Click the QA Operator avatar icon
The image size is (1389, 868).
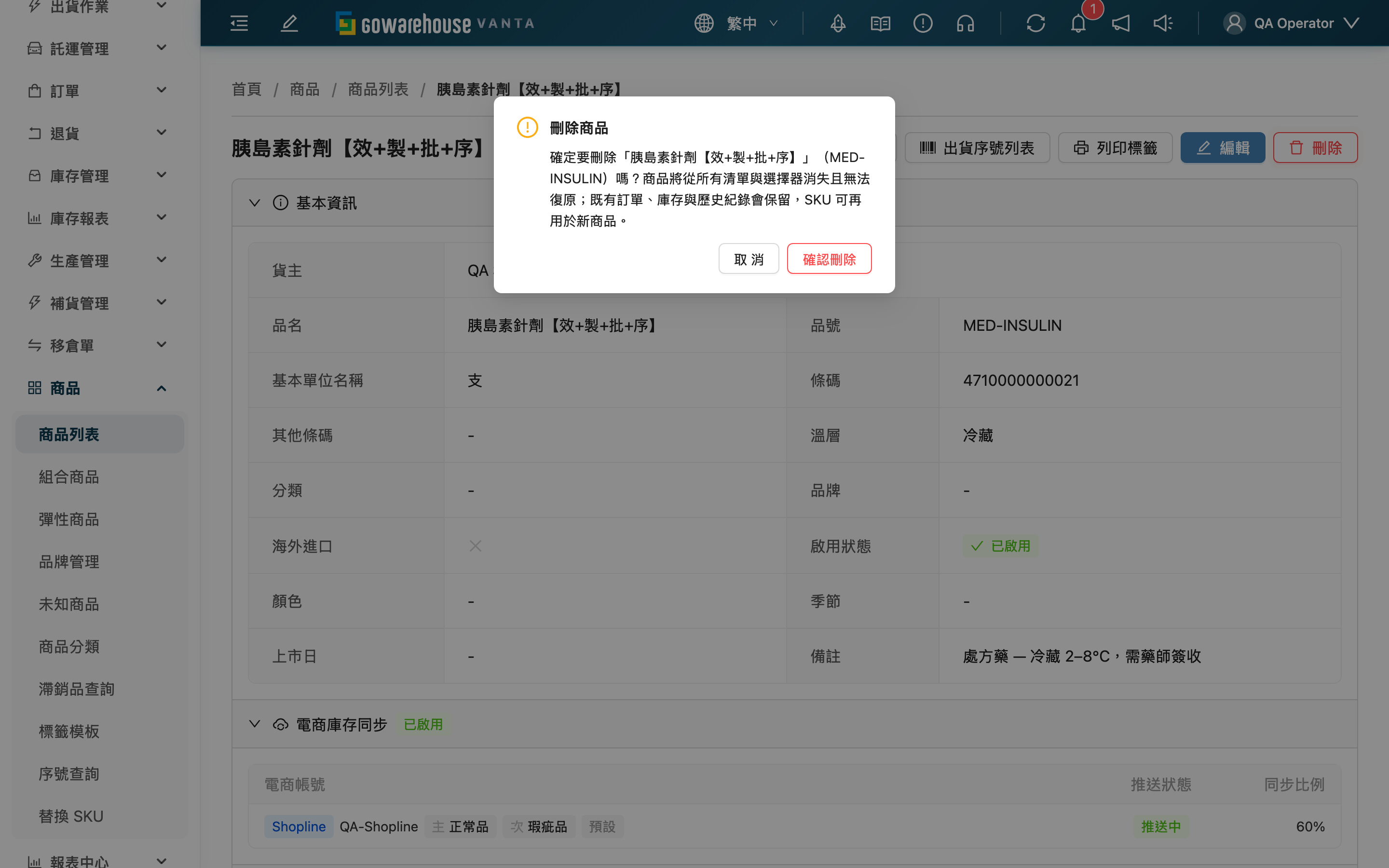pos(1234,23)
